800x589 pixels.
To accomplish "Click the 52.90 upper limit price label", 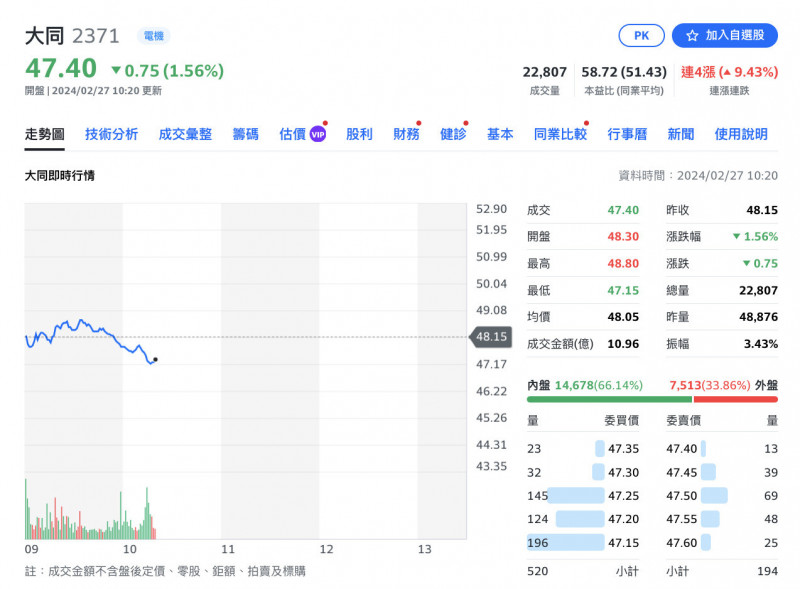I will 491,209.
